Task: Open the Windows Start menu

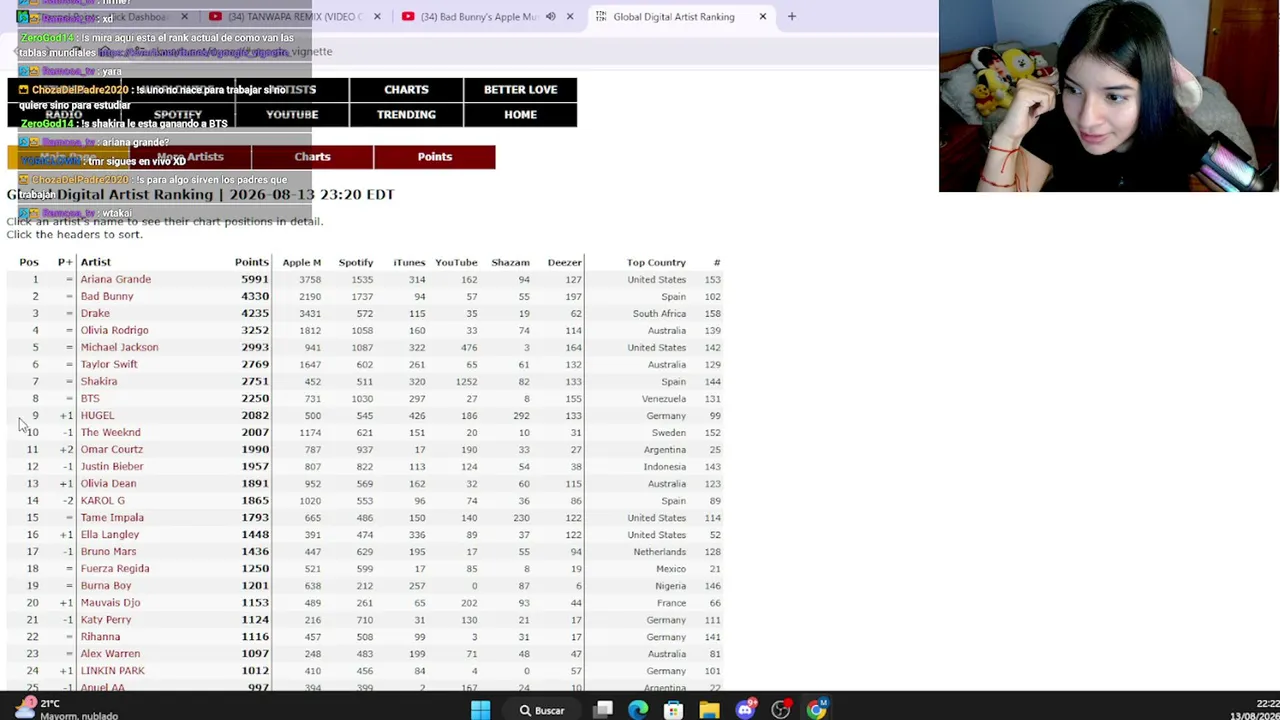Action: click(x=481, y=710)
